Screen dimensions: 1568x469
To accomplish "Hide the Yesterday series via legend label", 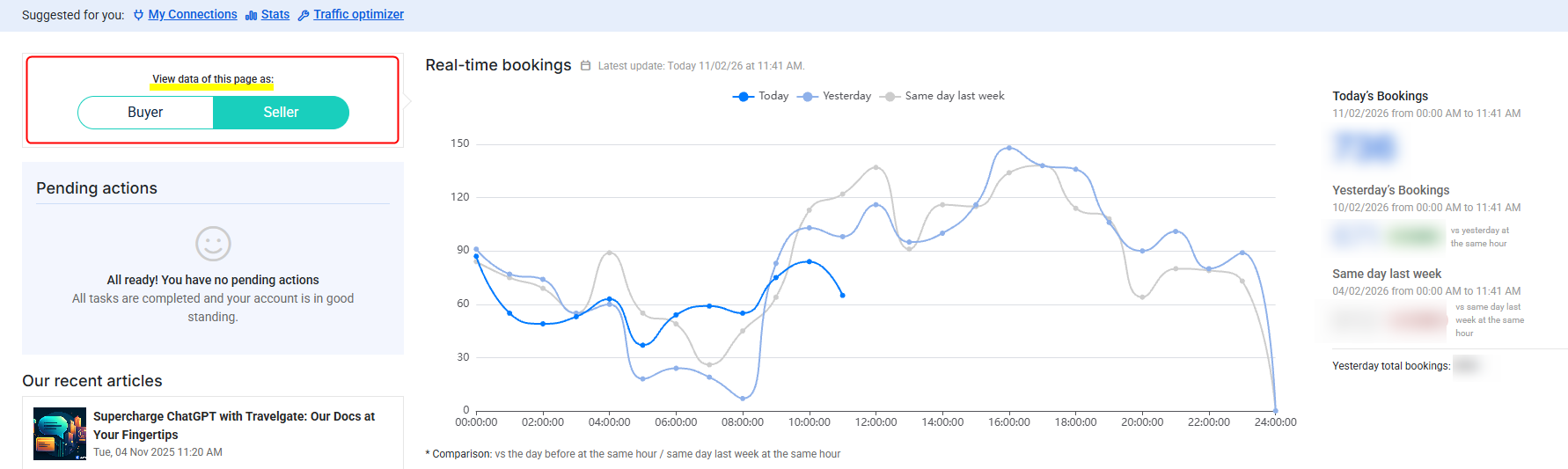I will 846,96.
